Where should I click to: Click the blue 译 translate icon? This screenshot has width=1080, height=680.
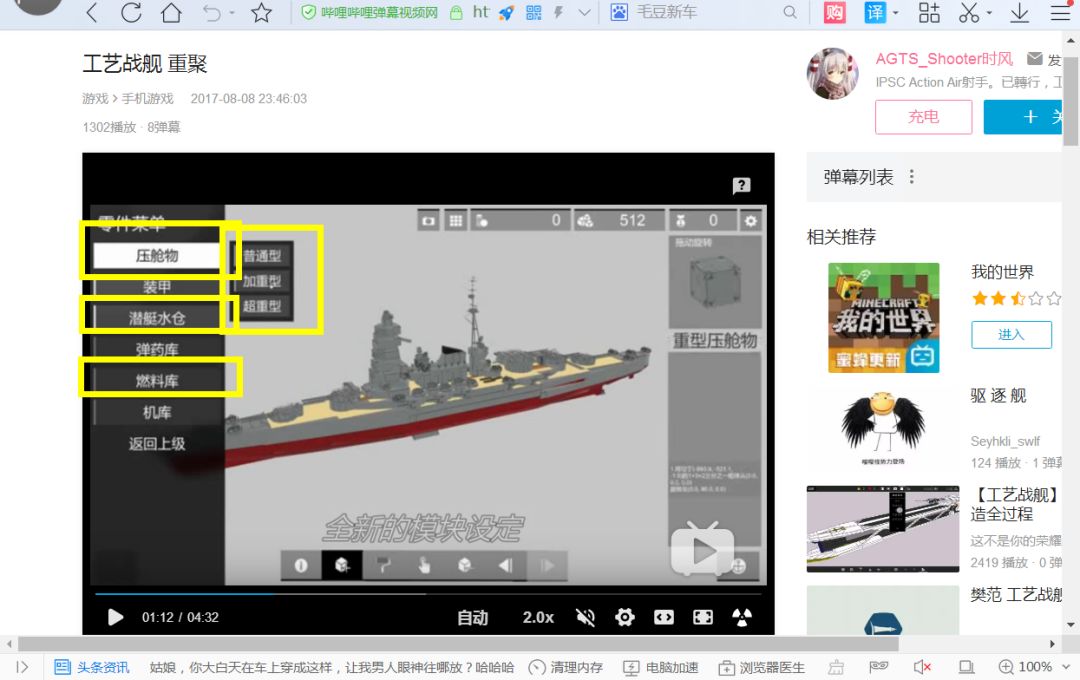875,12
